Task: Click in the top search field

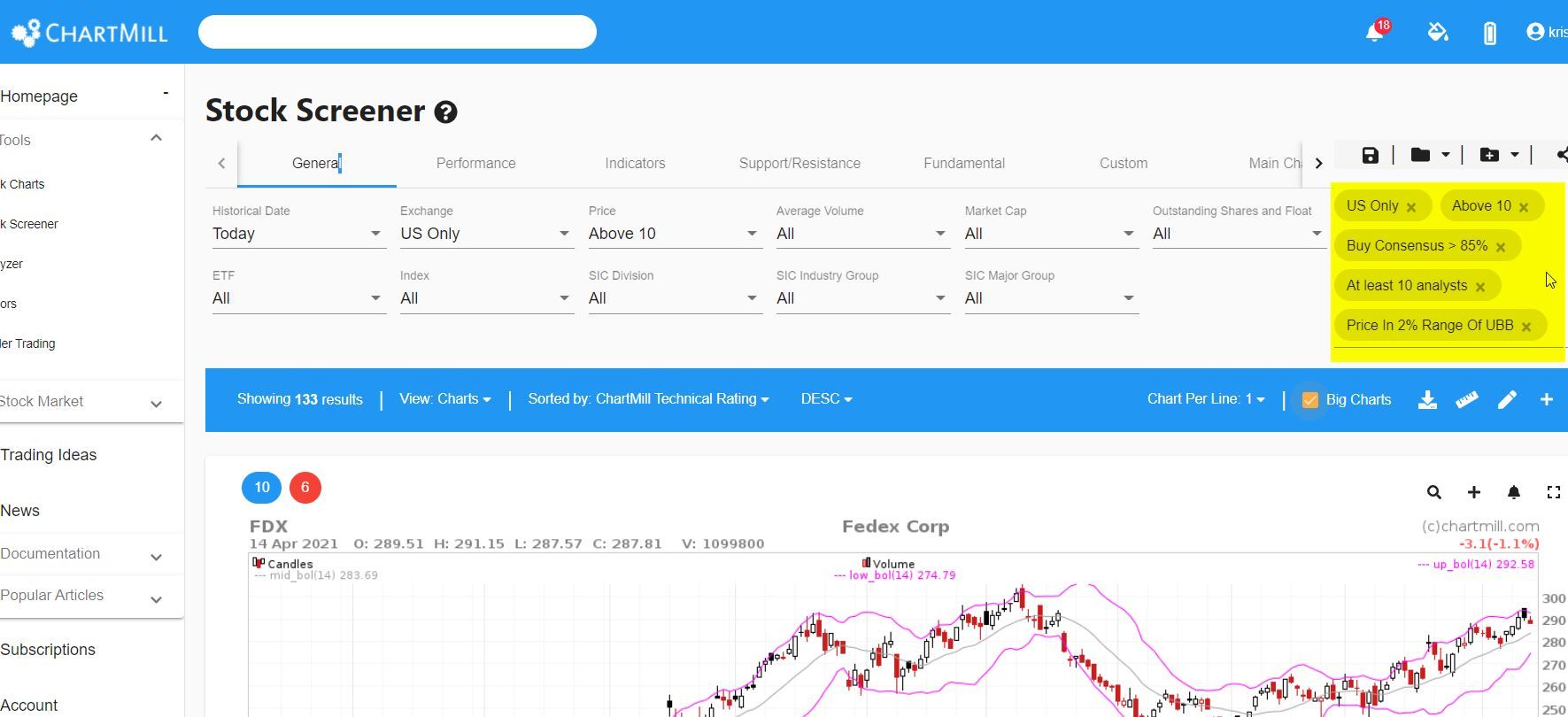Action: 398,32
